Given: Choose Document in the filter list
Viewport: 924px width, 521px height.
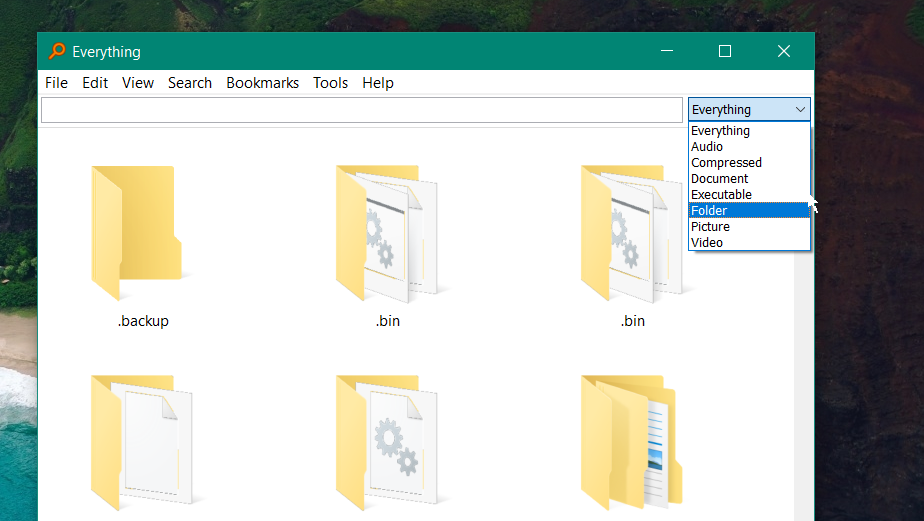Looking at the screenshot, I should pyautogui.click(x=750, y=179).
